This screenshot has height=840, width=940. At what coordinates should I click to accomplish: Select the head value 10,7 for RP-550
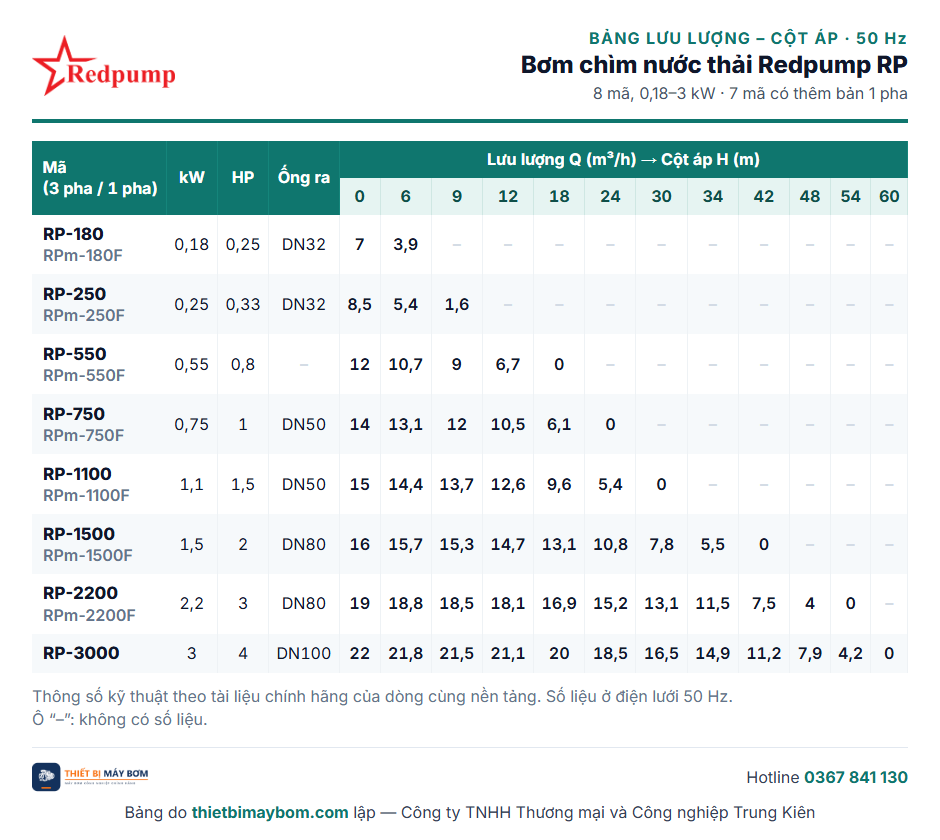point(406,365)
